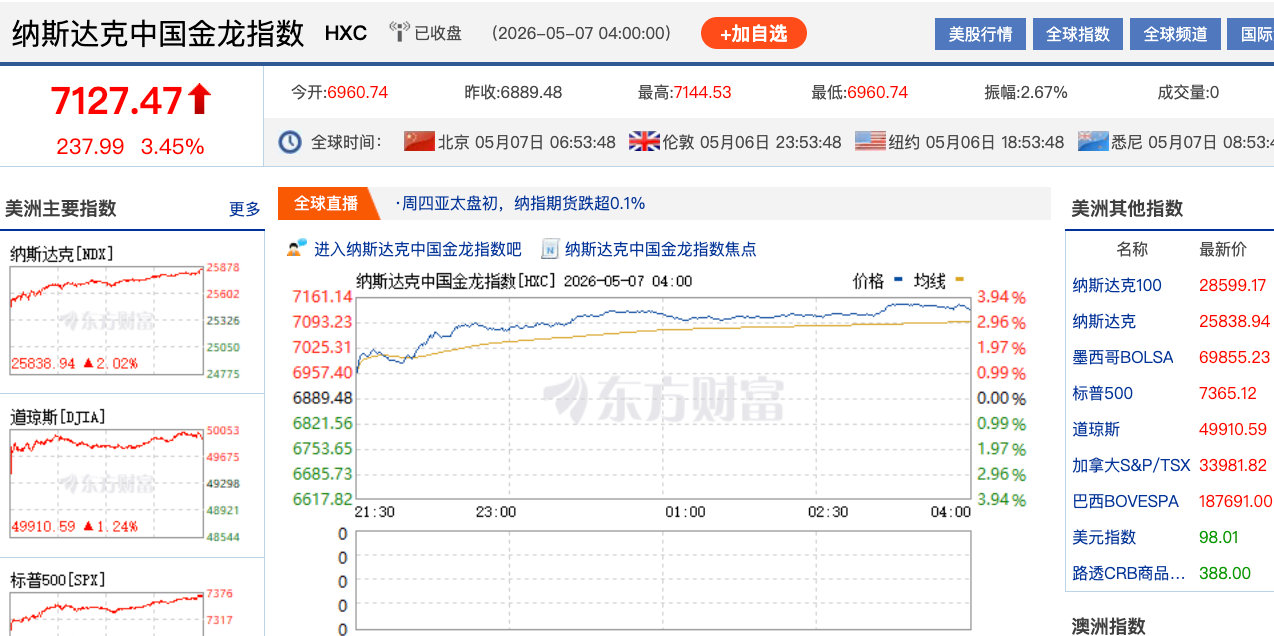Click the red up arrow beside 7127.47
The image size is (1274, 636).
click(200, 99)
